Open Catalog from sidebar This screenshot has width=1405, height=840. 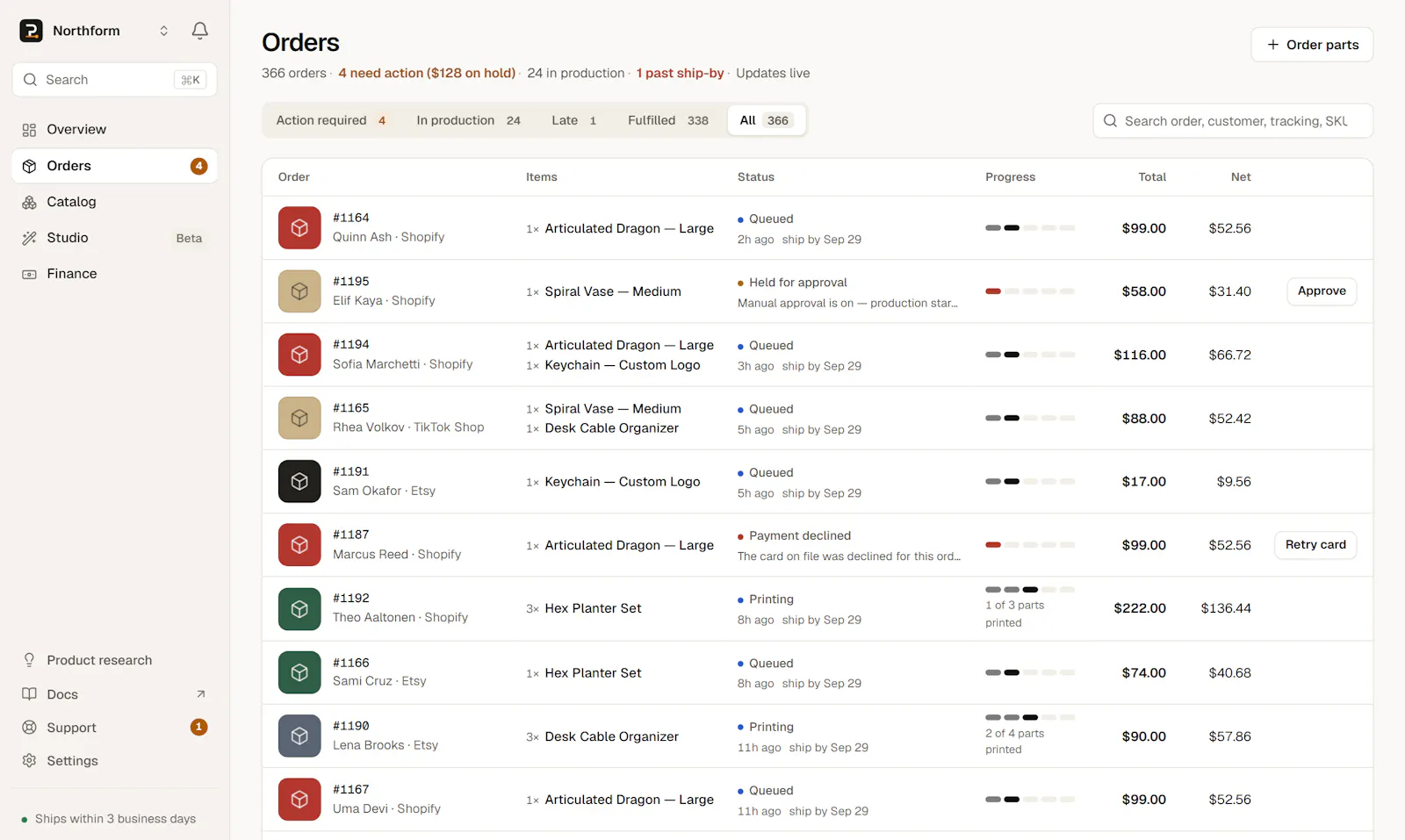pyautogui.click(x=114, y=202)
